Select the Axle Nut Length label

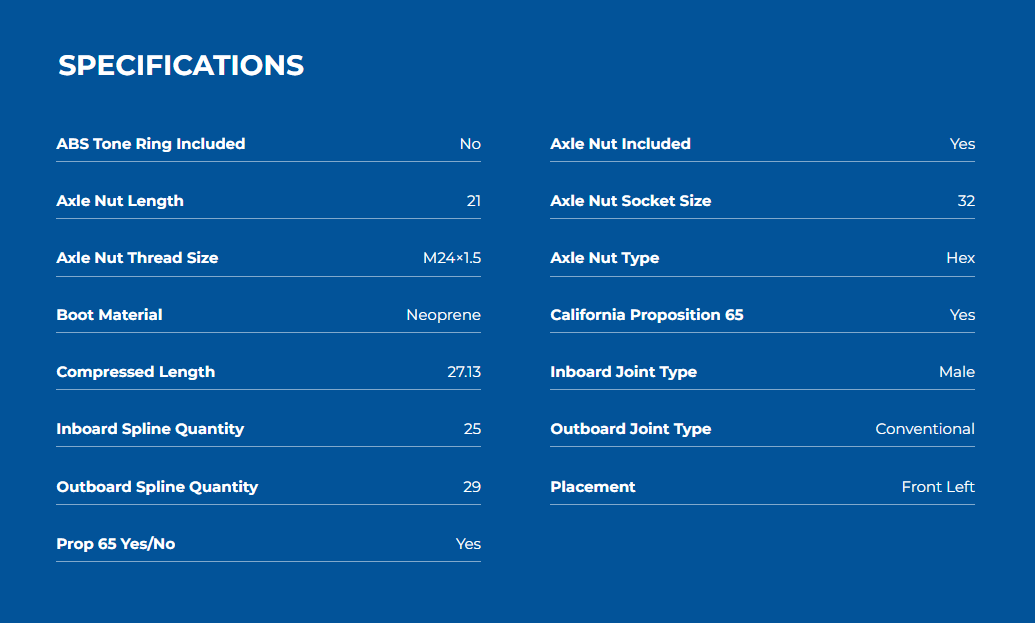[120, 201]
